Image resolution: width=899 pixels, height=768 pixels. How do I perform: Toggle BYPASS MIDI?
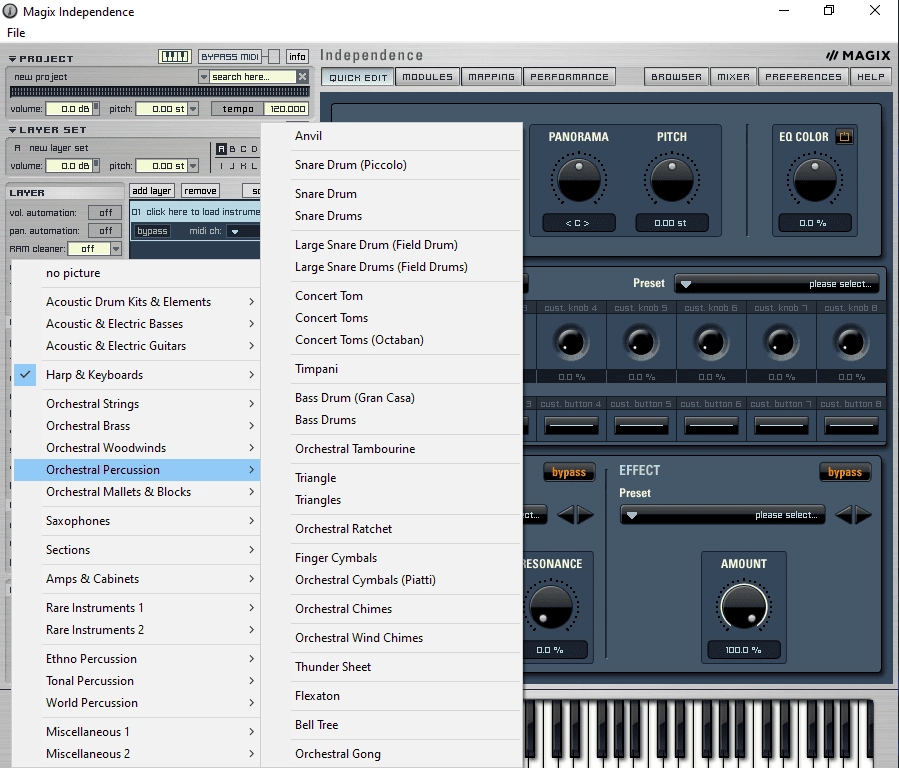(x=230, y=56)
